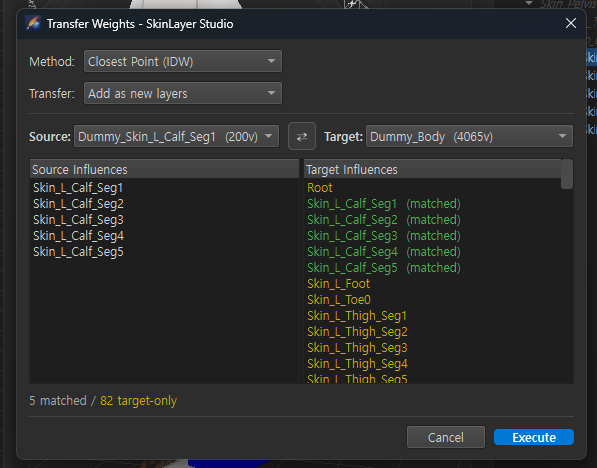Image resolution: width=597 pixels, height=468 pixels.
Task: Open the Transfer dropdown Add as new layers
Action: (183, 93)
